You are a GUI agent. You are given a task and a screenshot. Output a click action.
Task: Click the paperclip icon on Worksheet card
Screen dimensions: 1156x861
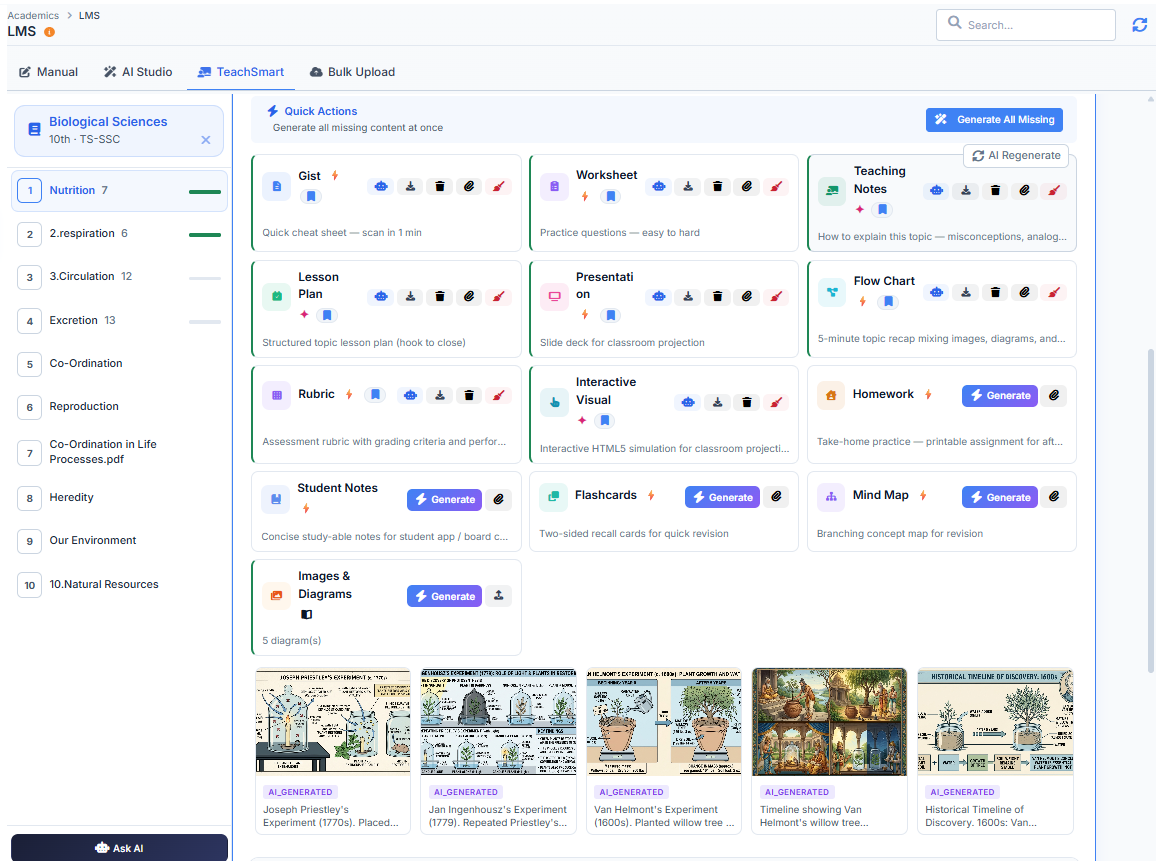click(x=747, y=187)
